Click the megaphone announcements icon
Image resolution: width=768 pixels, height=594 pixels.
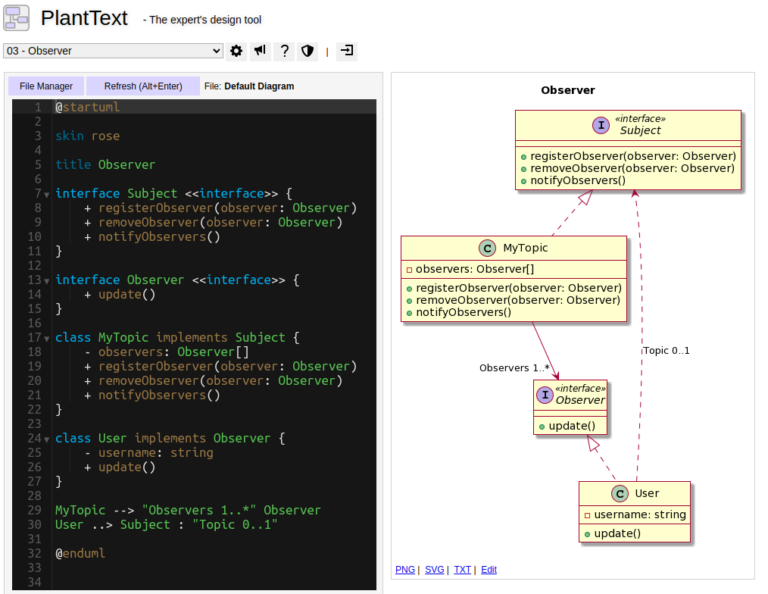pyautogui.click(x=260, y=51)
